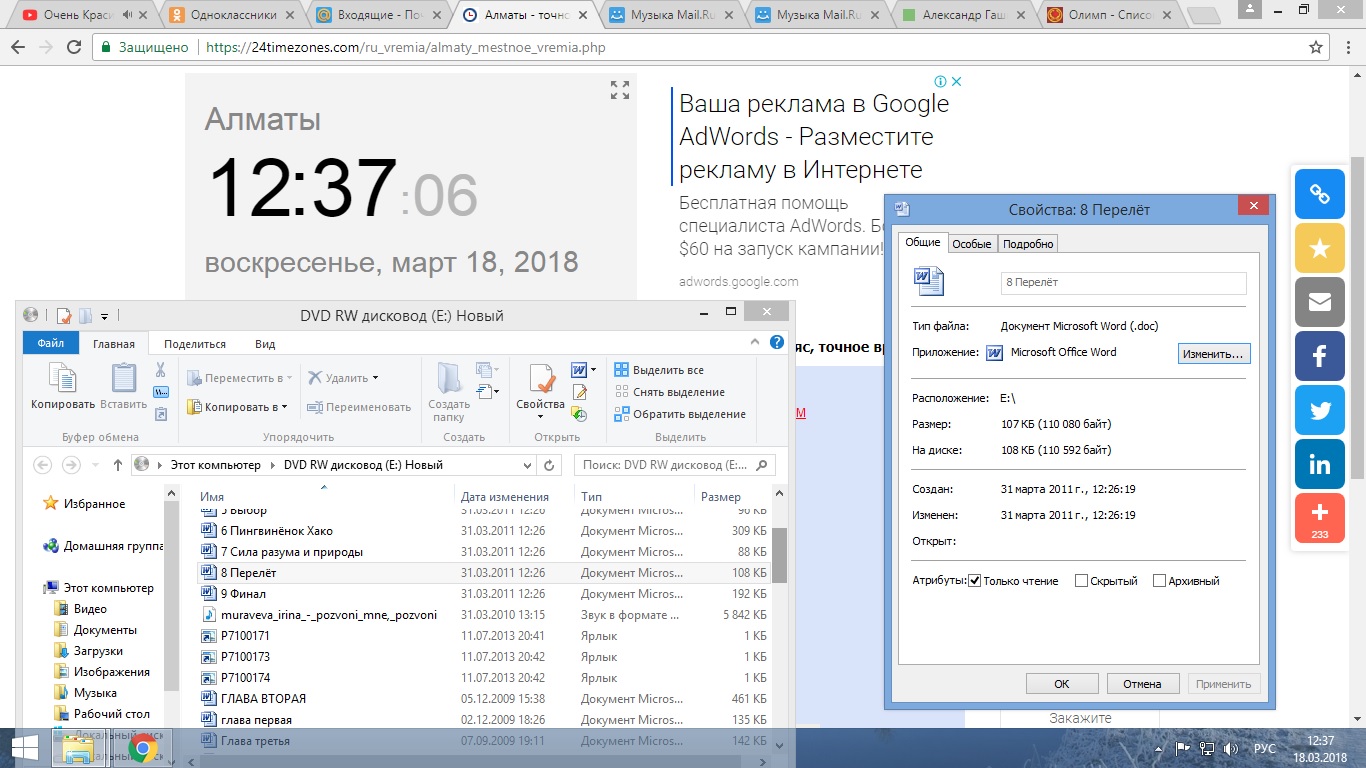This screenshot has width=1366, height=768.
Task: Switch to the Особые tab in Properties dialog
Action: (x=971, y=244)
